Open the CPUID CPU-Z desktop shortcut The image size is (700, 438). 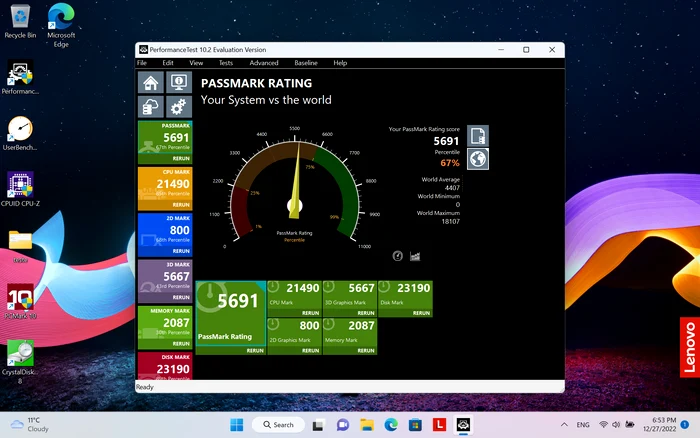pyautogui.click(x=20, y=189)
